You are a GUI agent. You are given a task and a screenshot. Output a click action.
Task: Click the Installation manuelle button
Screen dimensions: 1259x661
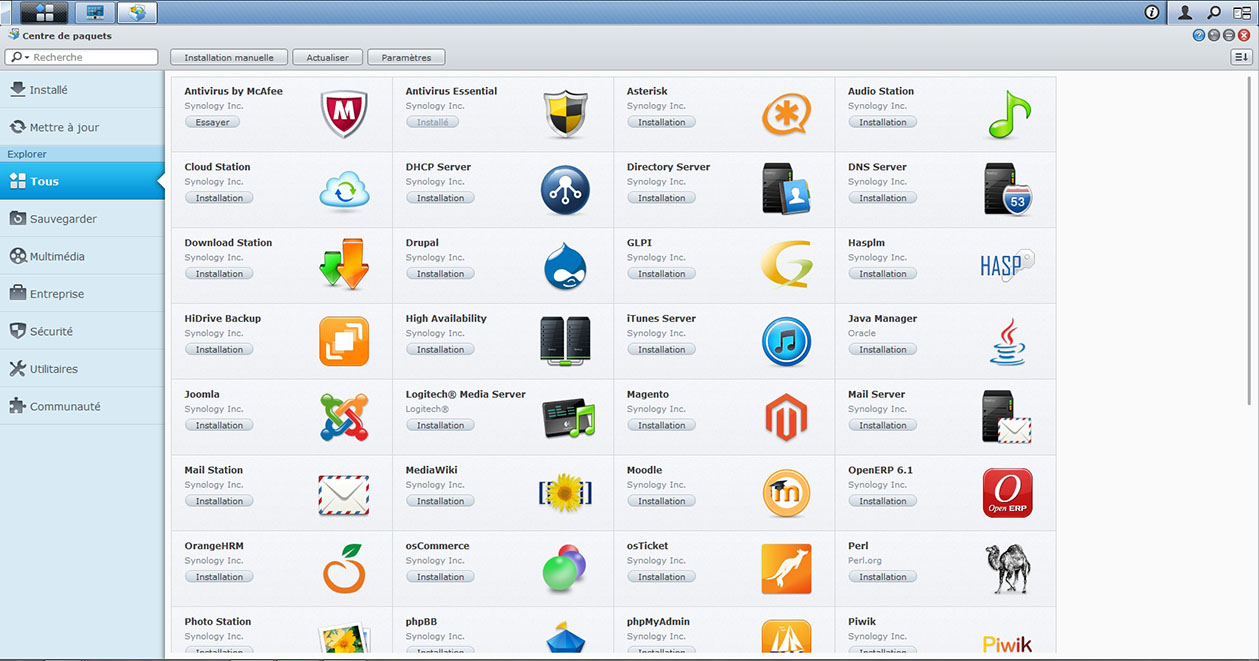(x=229, y=57)
